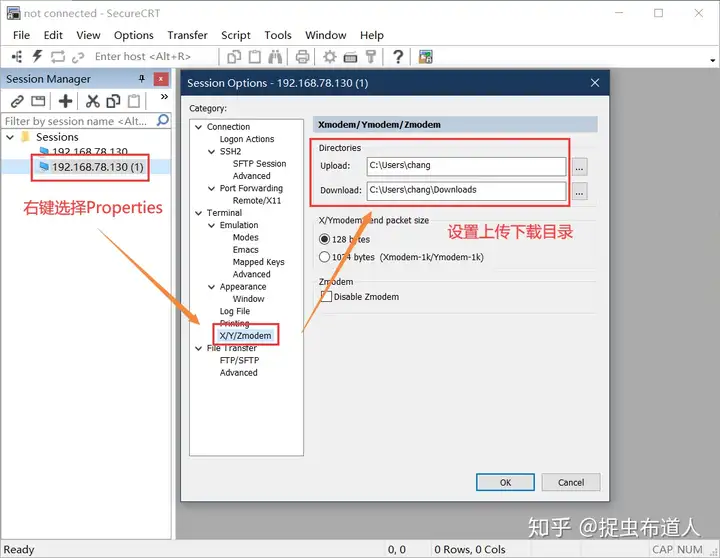Click OK in Session Options
Screen dimensions: 720x558
coord(505,482)
